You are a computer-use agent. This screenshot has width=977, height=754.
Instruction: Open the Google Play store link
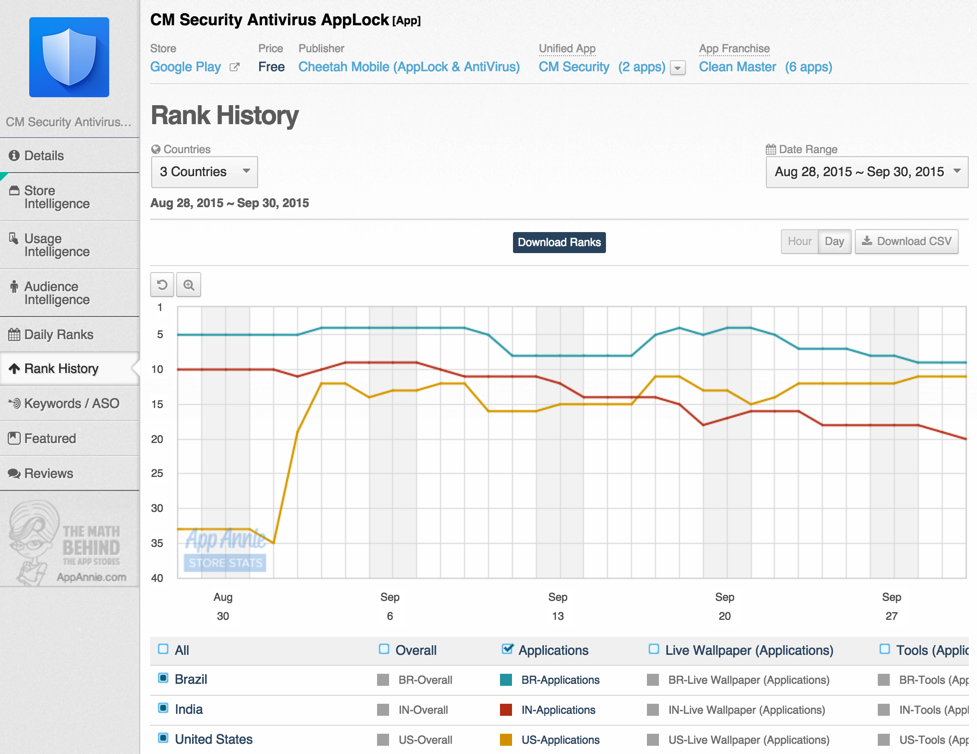[186, 67]
